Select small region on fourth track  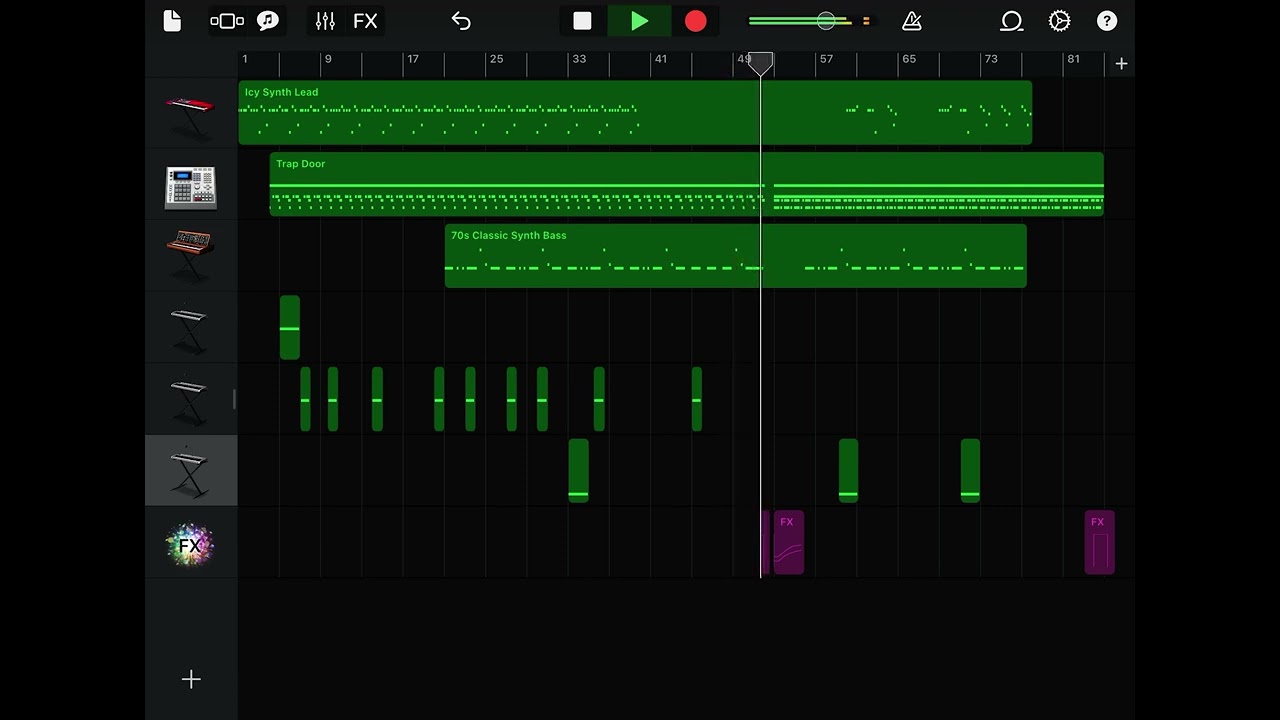point(290,328)
